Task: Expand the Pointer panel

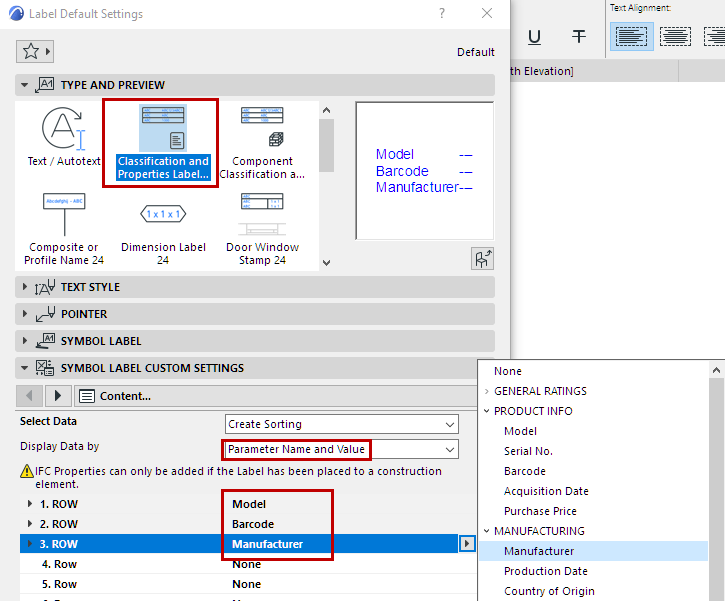Action: click(x=25, y=314)
